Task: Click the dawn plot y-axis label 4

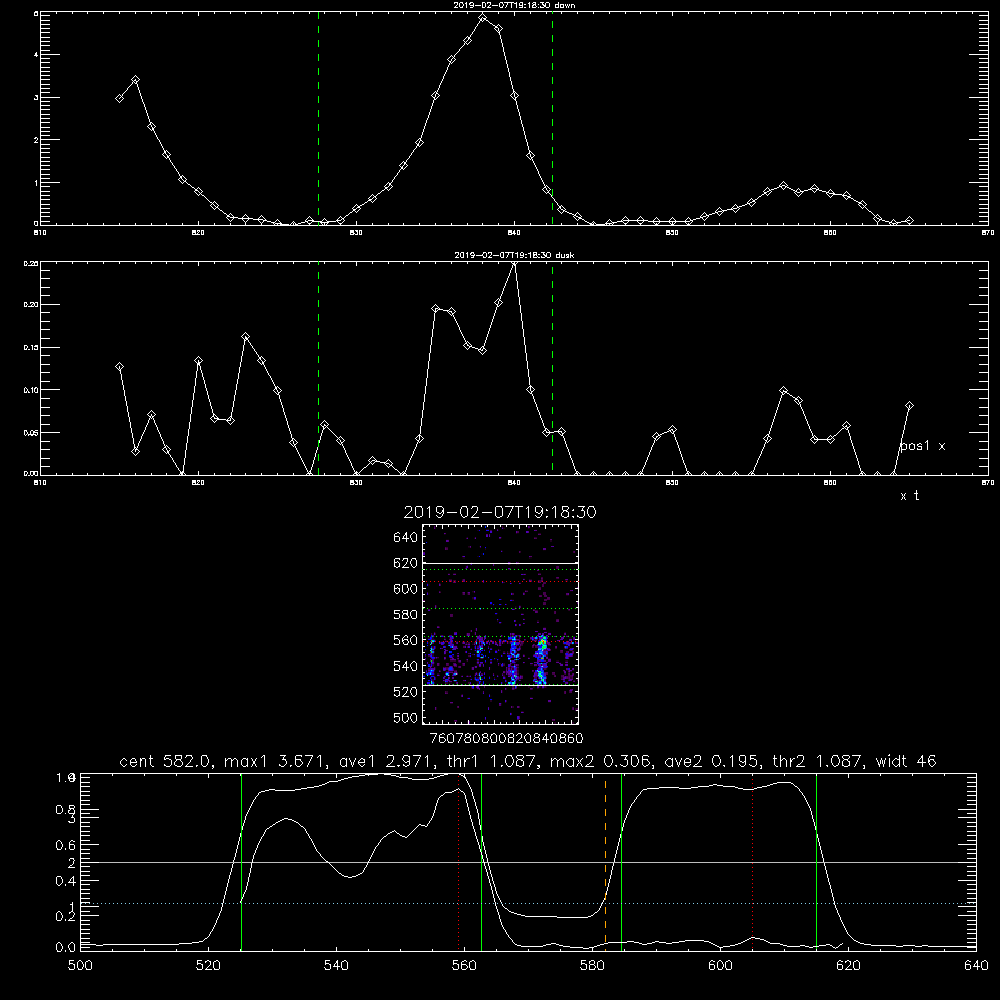Action: click(36, 55)
